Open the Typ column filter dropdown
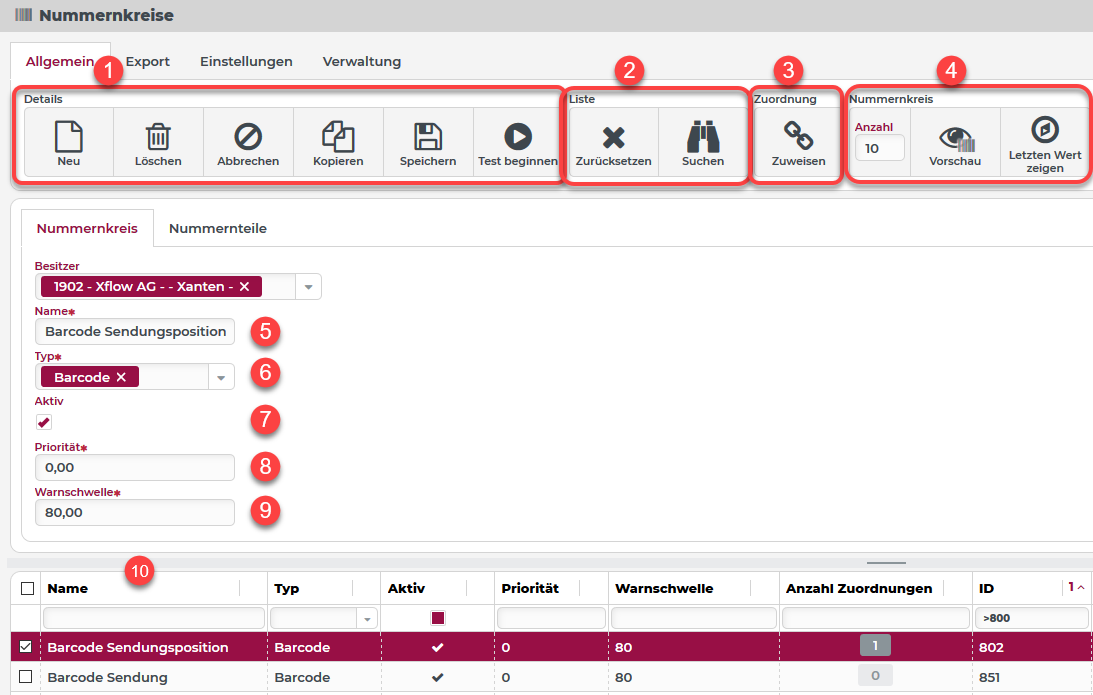Screen dimensions: 1093x695 369,619
